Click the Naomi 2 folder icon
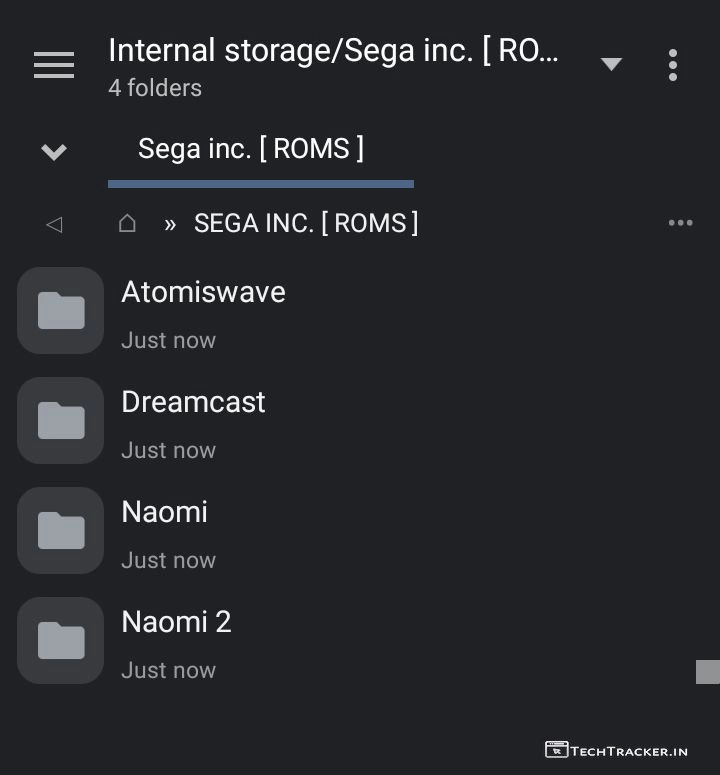Image resolution: width=720 pixels, height=775 pixels. [x=61, y=641]
